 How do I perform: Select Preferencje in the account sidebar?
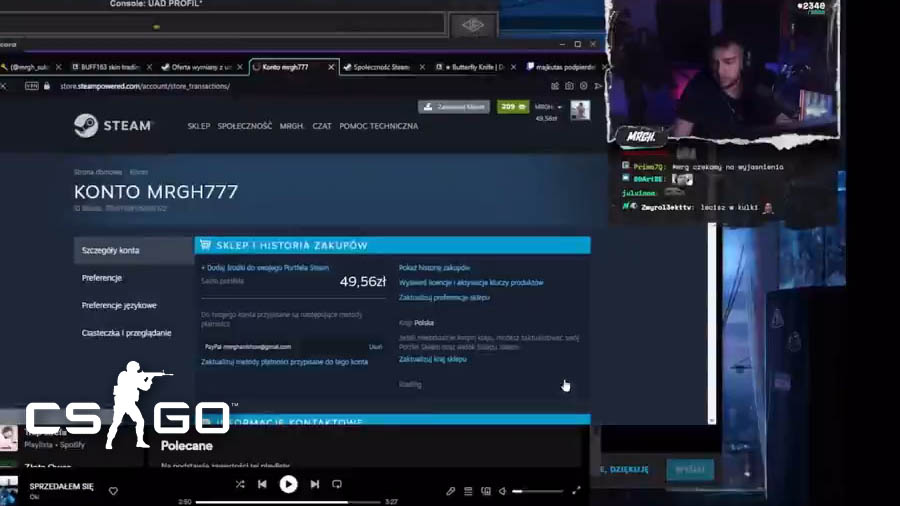102,278
